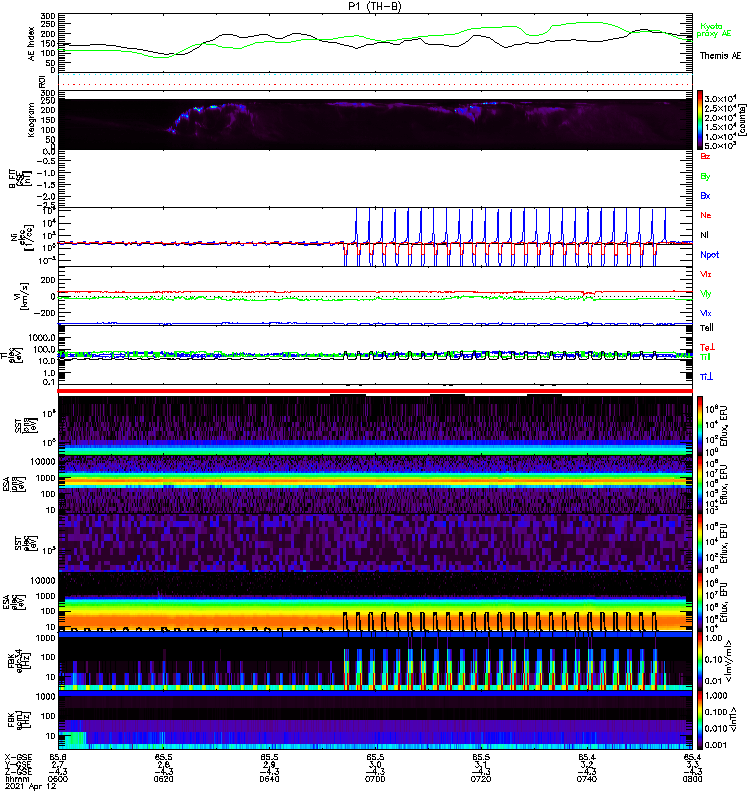Click the 'hhmm' row label
Viewport: 750px width, 800px height.
17,779
